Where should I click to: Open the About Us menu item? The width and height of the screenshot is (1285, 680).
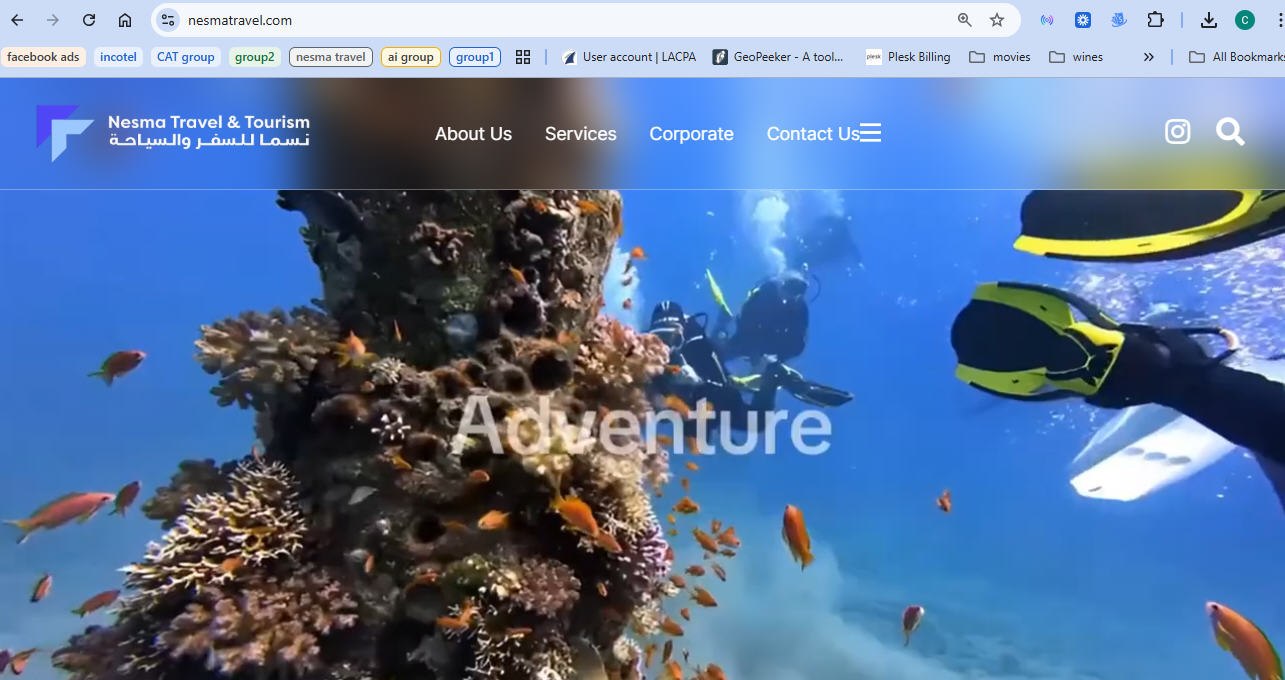click(473, 134)
